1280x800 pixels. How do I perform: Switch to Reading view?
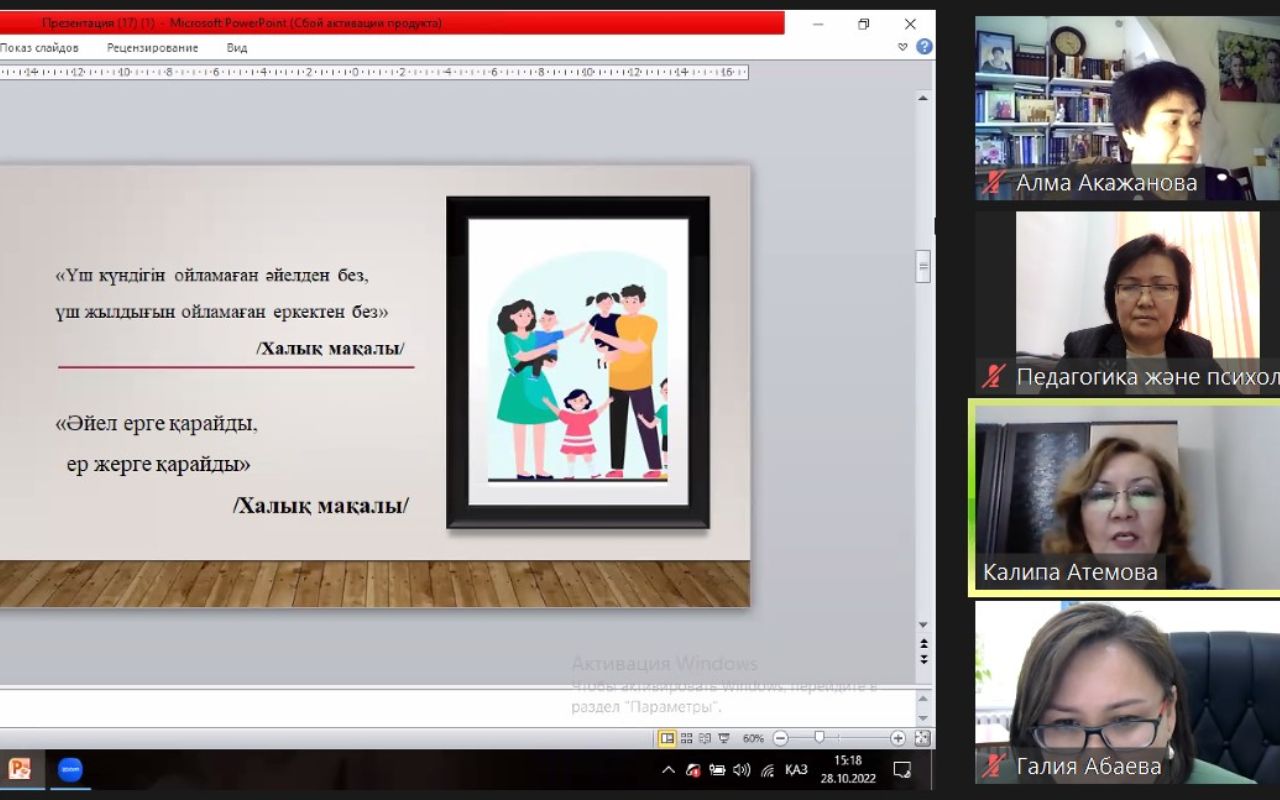point(704,738)
